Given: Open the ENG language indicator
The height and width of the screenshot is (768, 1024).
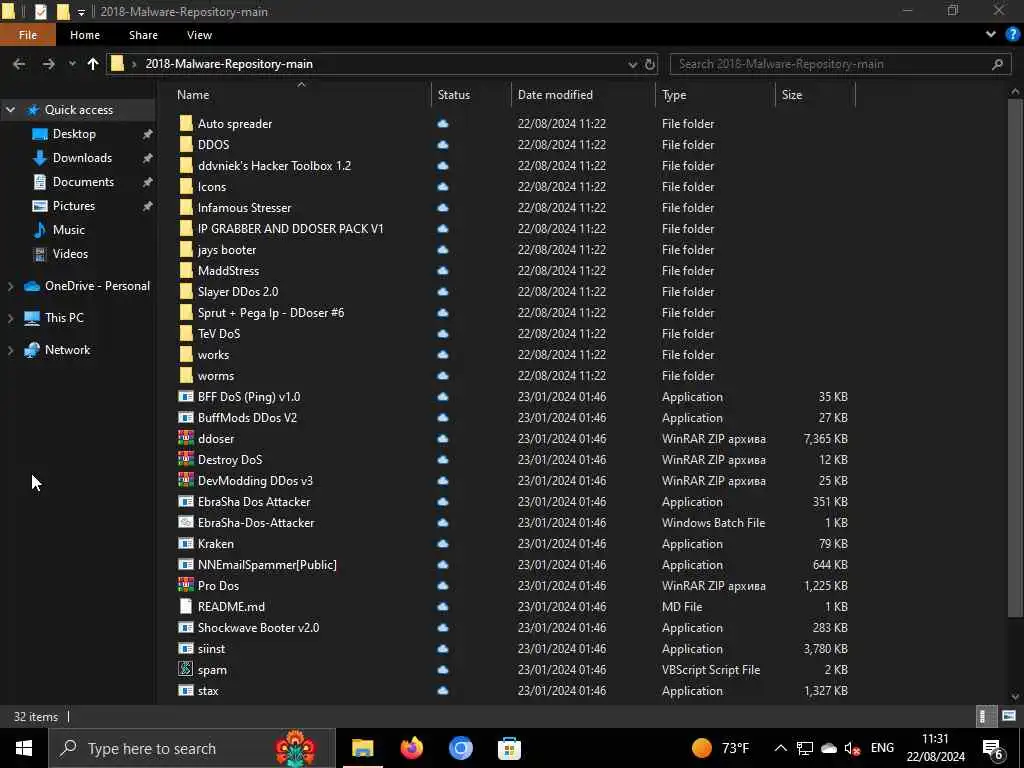Looking at the screenshot, I should (882, 748).
